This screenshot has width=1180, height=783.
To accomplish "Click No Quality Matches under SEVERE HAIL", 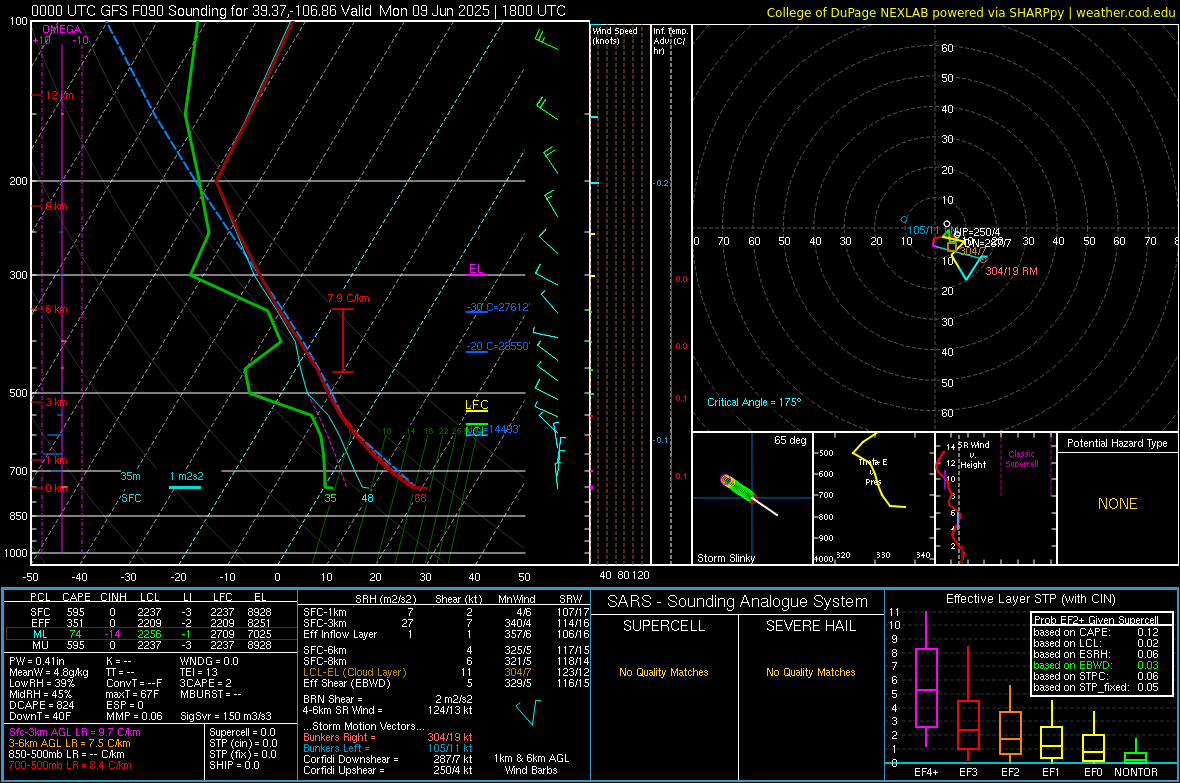I will 810,672.
